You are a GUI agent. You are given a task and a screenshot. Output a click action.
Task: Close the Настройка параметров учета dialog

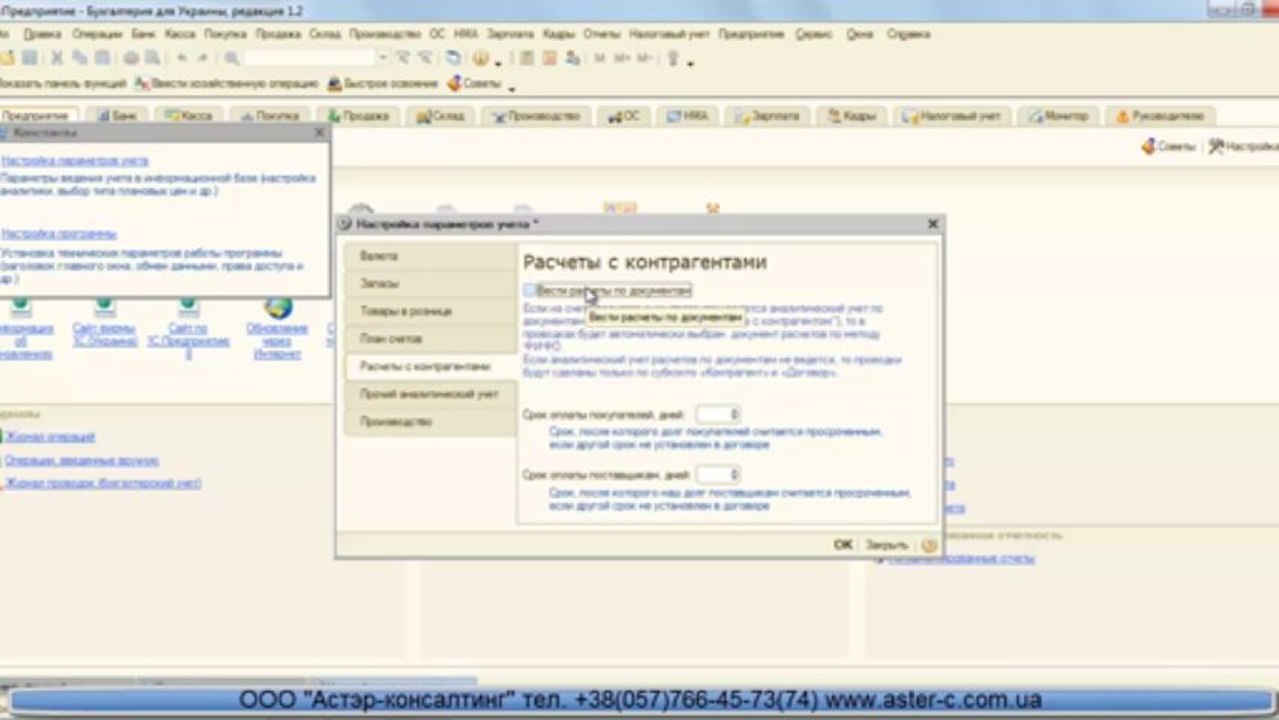pos(932,224)
